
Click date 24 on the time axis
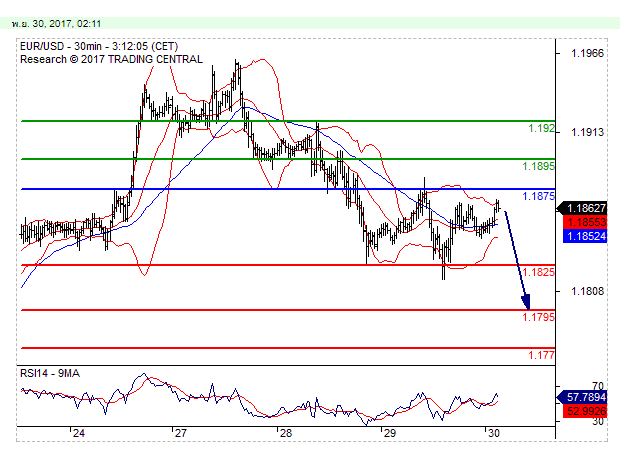pos(79,433)
